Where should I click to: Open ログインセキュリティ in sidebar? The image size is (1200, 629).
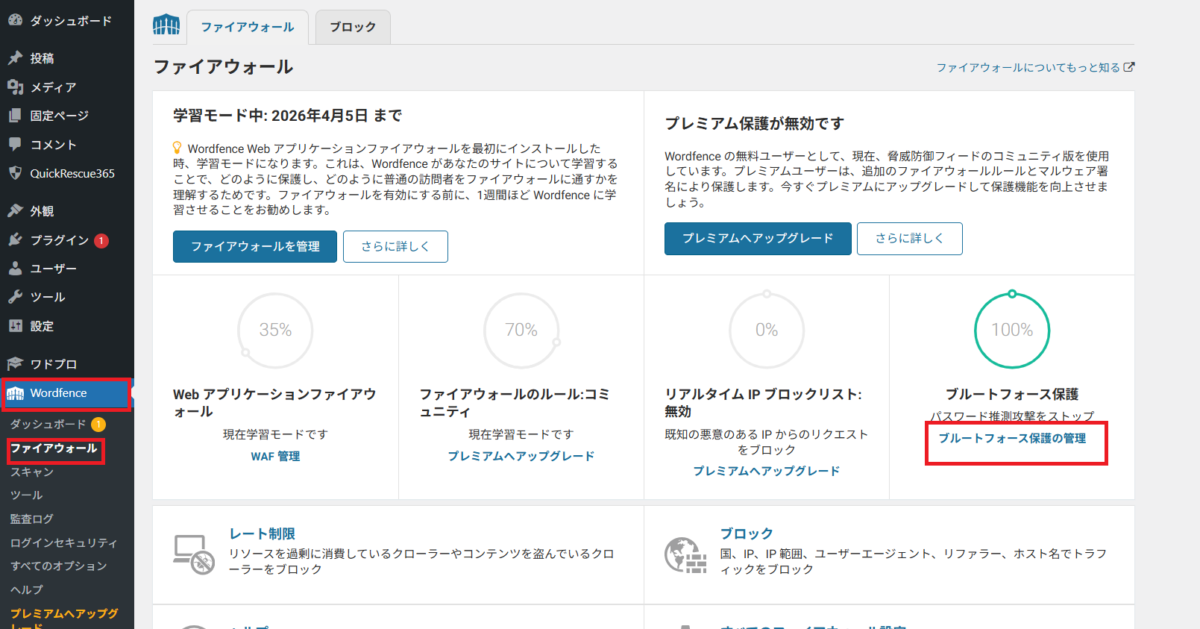click(x=63, y=543)
